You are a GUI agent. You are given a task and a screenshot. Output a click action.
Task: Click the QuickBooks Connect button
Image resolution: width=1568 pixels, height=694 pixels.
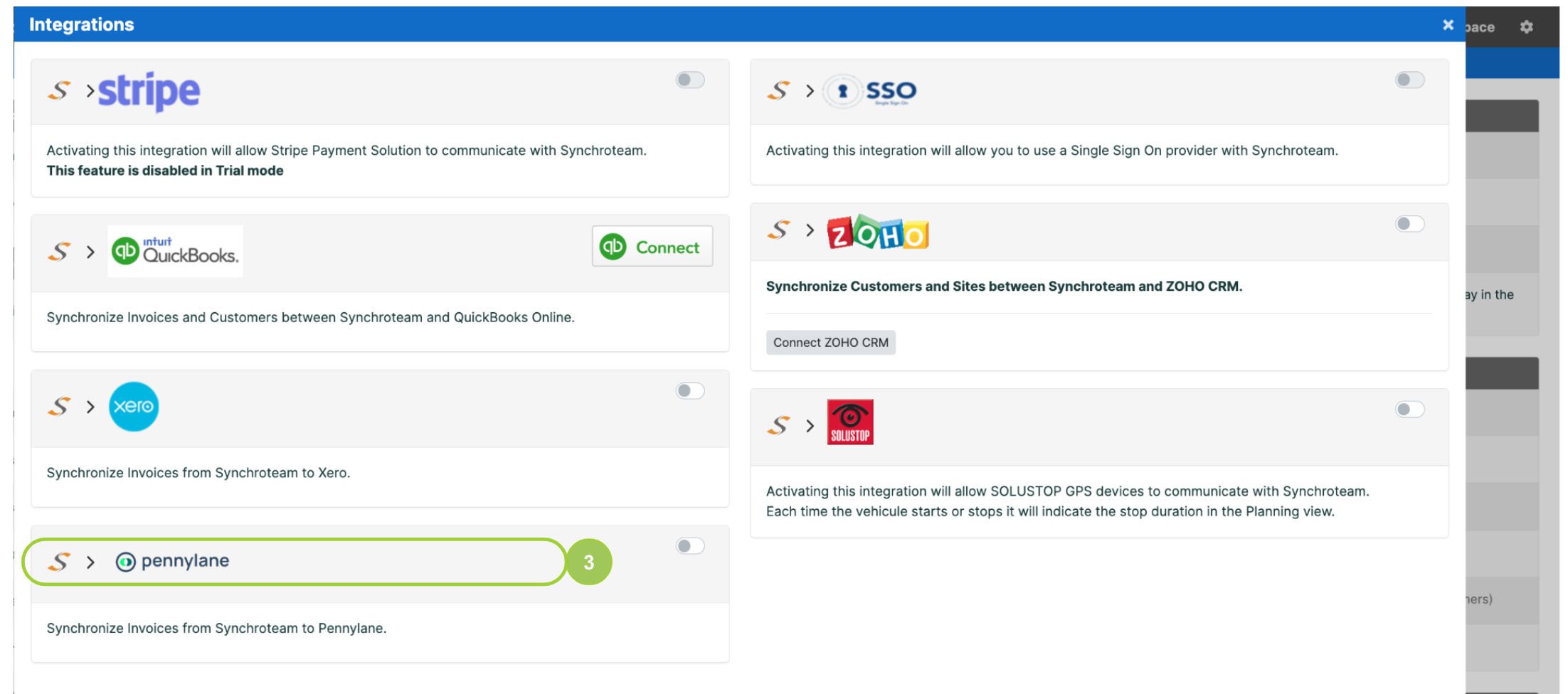tap(652, 246)
